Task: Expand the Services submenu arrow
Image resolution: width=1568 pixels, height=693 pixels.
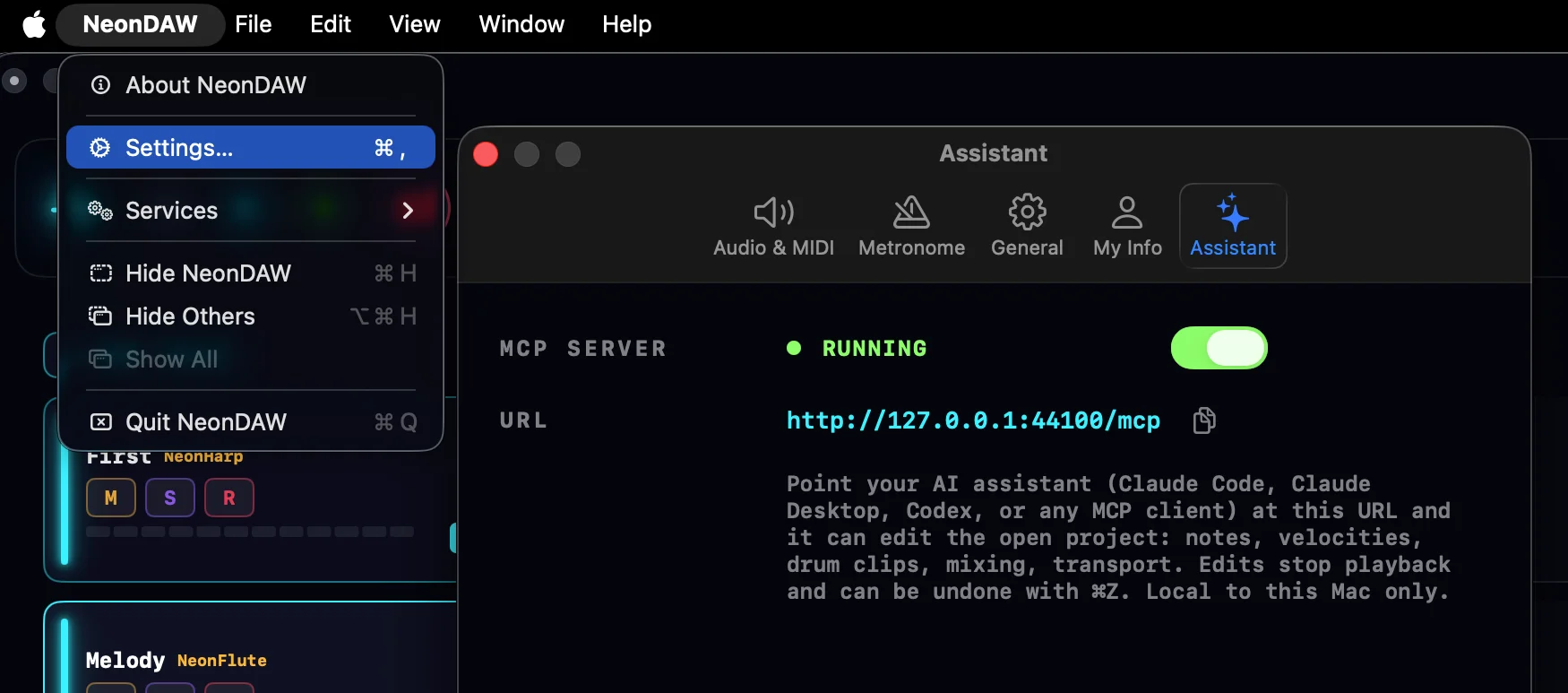Action: (408, 210)
